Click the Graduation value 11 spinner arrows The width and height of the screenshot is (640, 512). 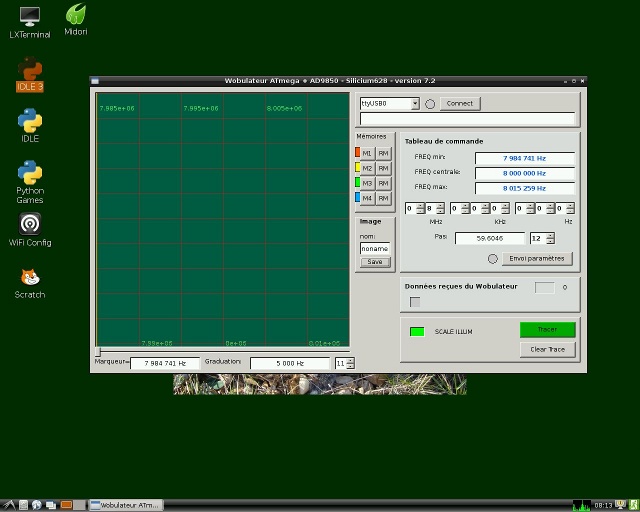pyautogui.click(x=349, y=363)
